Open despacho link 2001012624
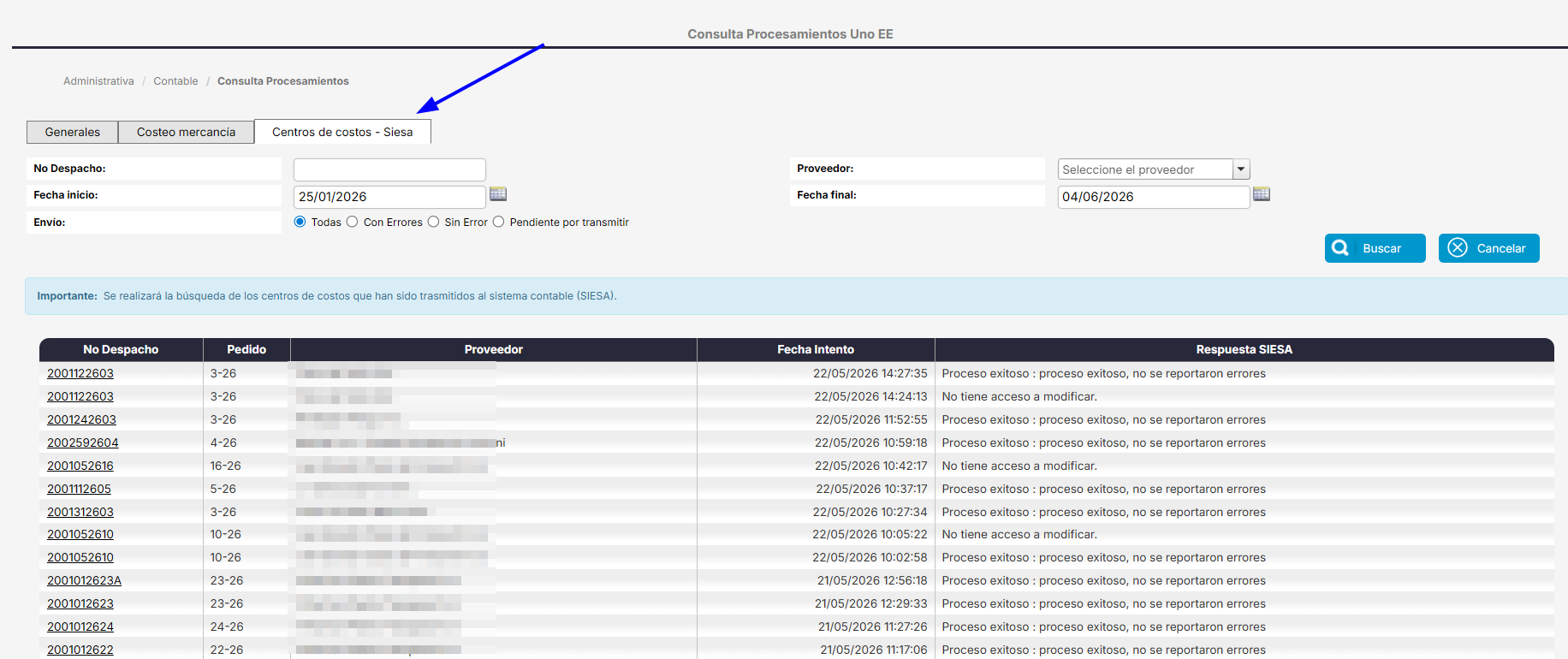Image resolution: width=1568 pixels, height=659 pixels. pos(80,626)
